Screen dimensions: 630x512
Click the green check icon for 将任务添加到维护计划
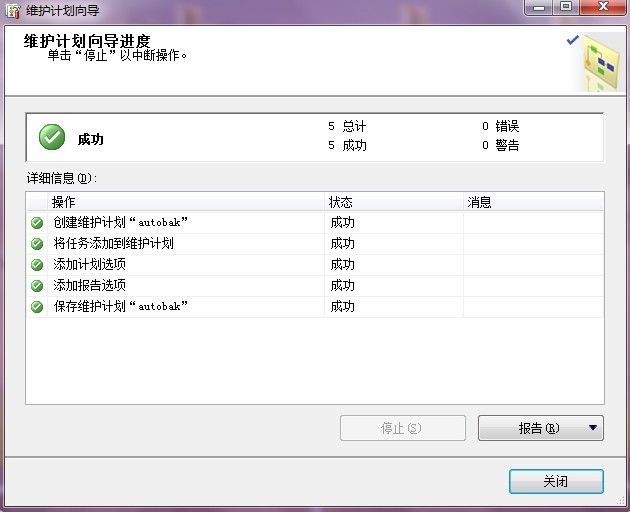click(37, 244)
